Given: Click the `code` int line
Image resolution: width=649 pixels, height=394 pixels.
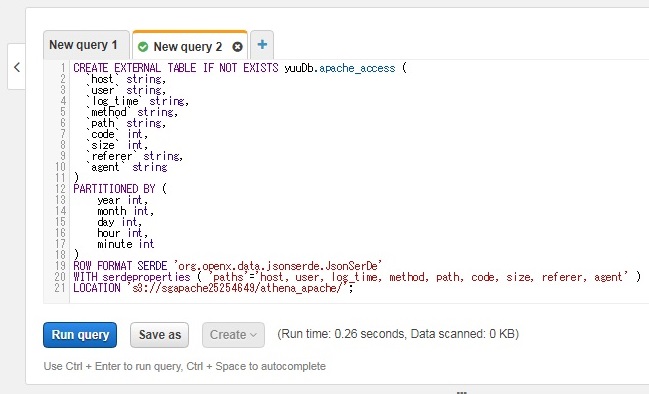Looking at the screenshot, I should click(x=117, y=134).
